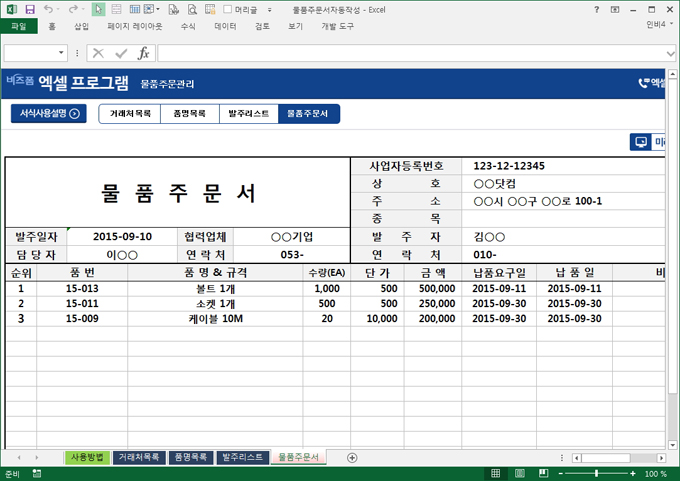The width and height of the screenshot is (680, 481).
Task: Add a new sheet with plus icon
Action: click(351, 457)
